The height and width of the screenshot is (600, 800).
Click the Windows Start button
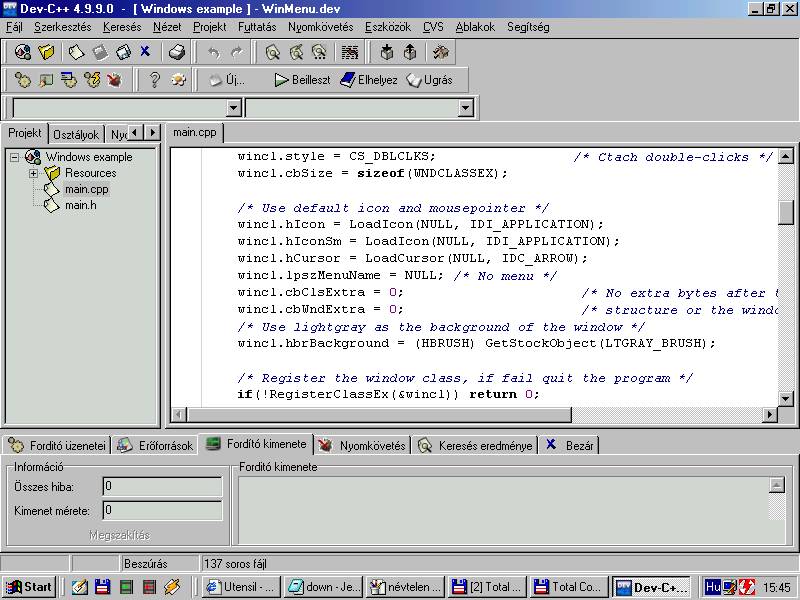[x=29, y=587]
